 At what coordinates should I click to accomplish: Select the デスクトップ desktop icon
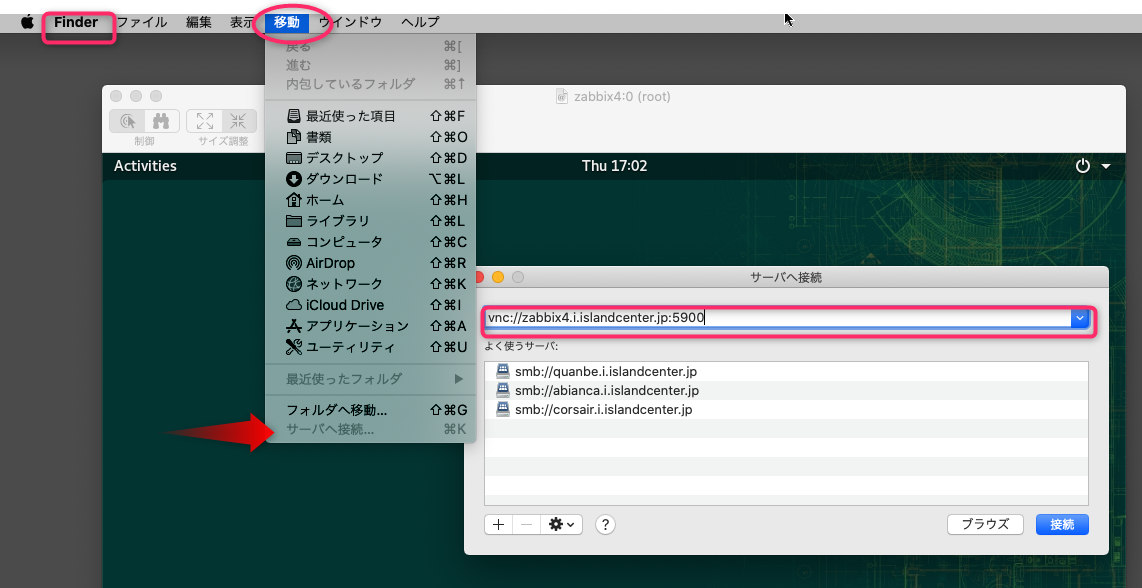[294, 158]
